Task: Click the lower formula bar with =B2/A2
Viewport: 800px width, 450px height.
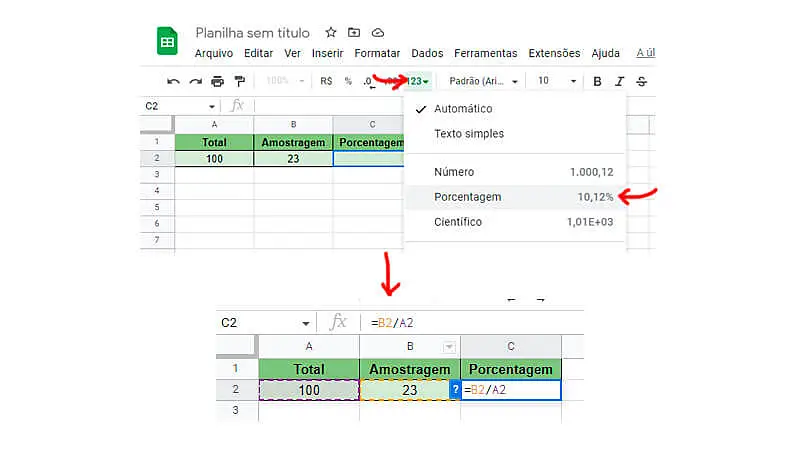Action: click(x=472, y=323)
